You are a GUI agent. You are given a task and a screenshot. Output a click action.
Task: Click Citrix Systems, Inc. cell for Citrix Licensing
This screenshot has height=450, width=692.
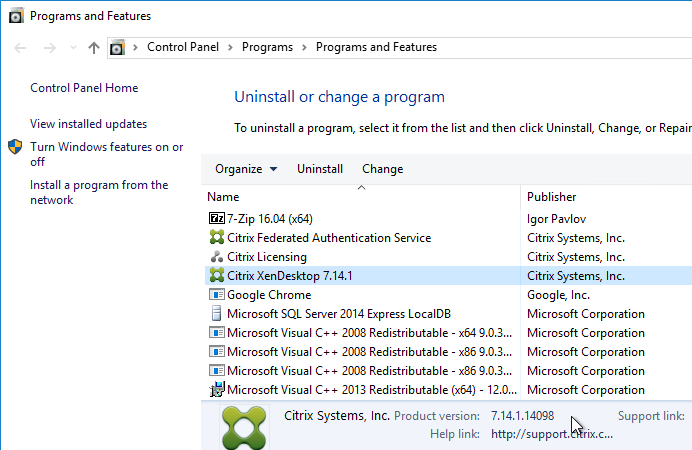(x=576, y=257)
